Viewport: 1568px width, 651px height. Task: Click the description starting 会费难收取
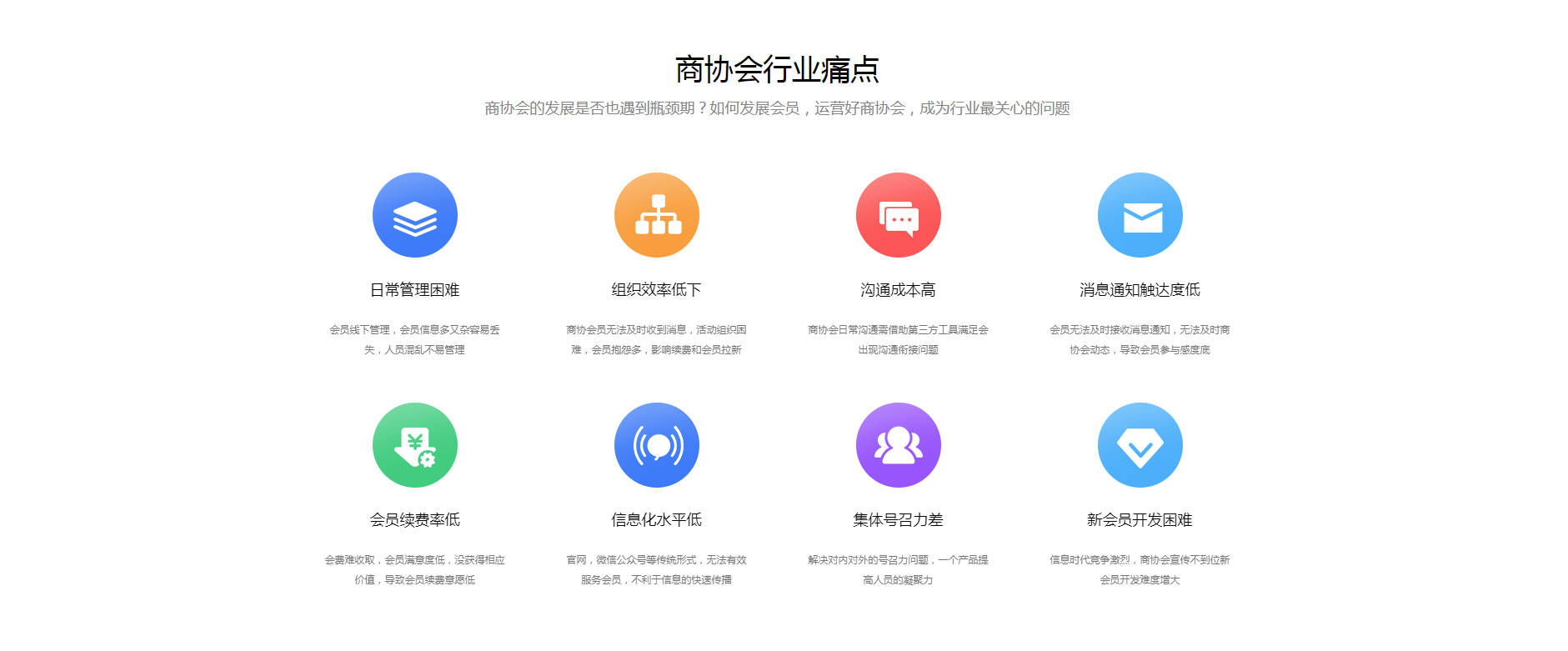tap(415, 570)
